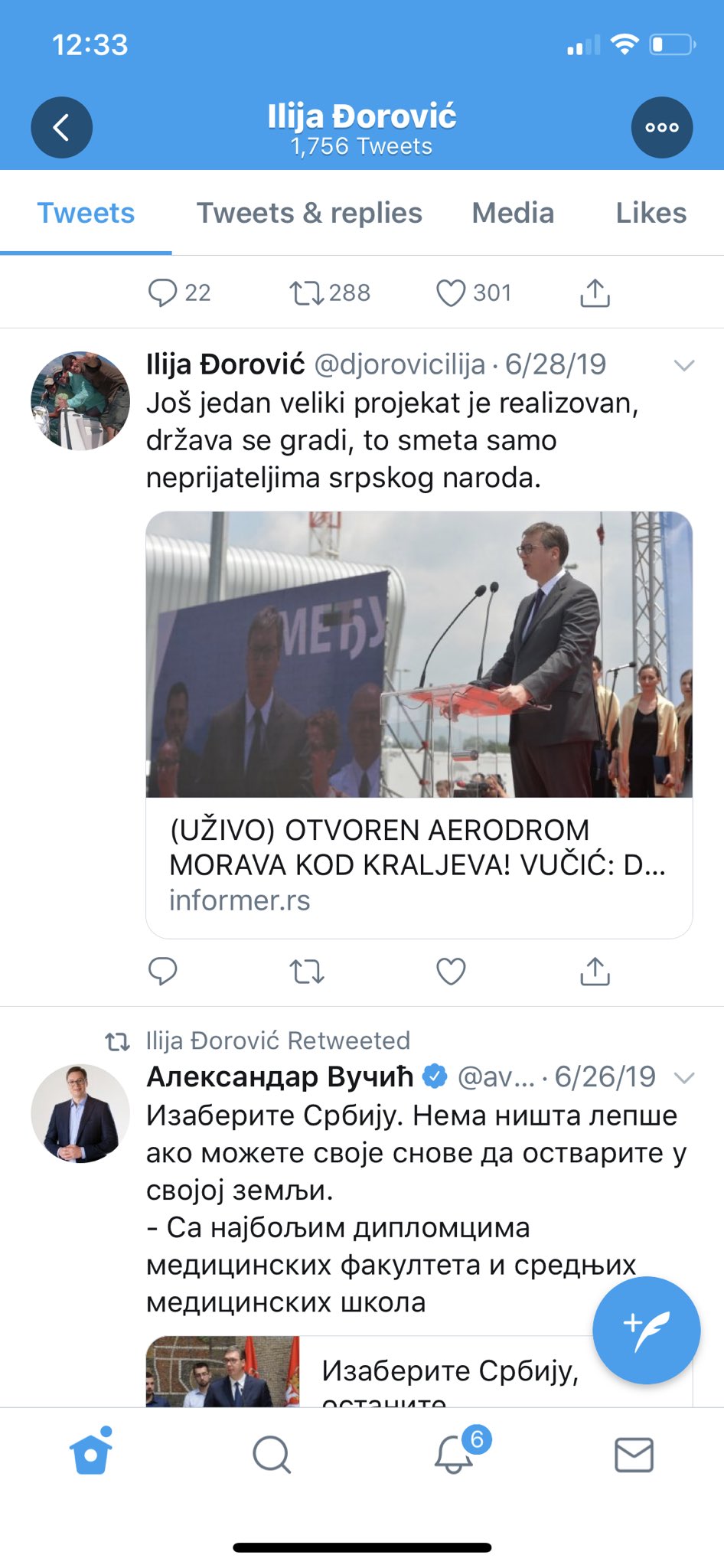Expand chevron on Ilija Đorović 6/28/19 tweet

click(683, 365)
